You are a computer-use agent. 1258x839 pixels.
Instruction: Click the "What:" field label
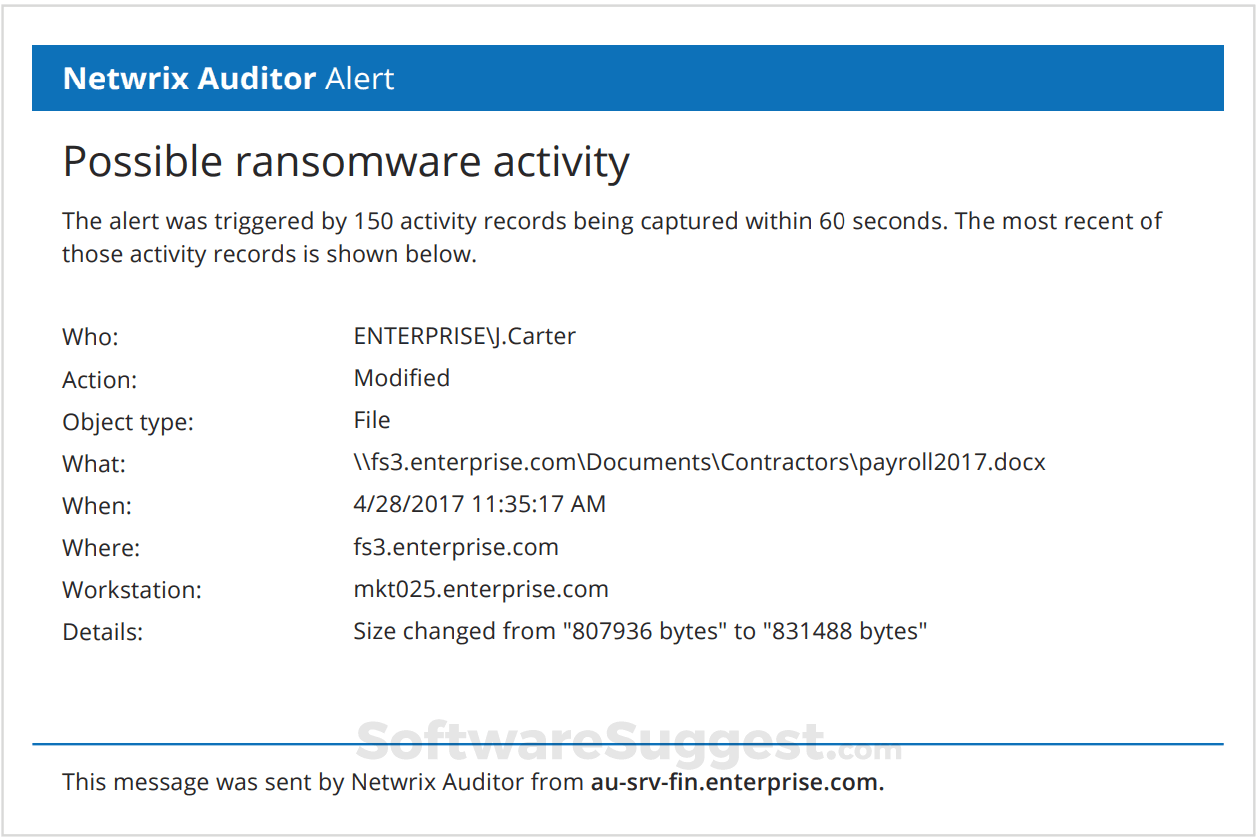click(94, 465)
